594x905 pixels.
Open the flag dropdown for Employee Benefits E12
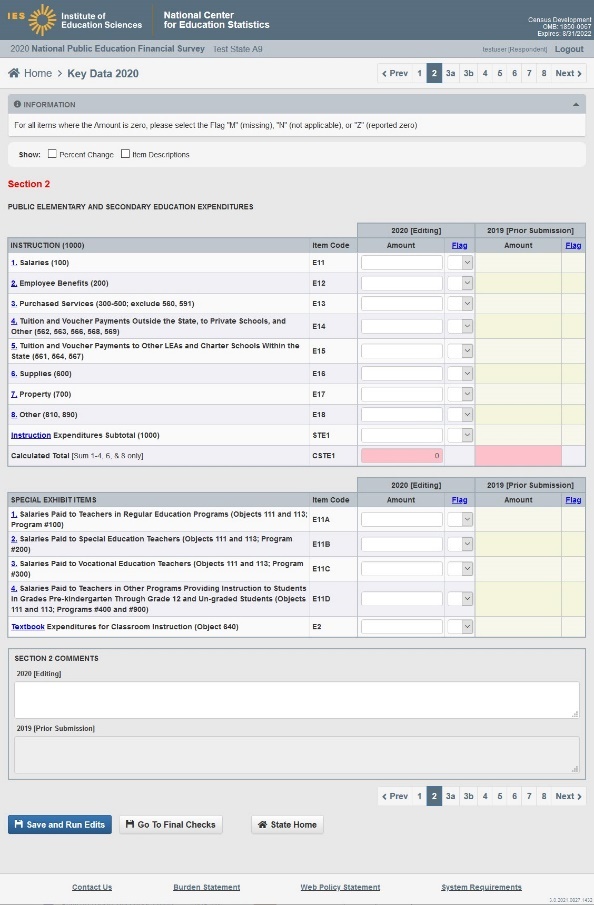pyautogui.click(x=460, y=283)
